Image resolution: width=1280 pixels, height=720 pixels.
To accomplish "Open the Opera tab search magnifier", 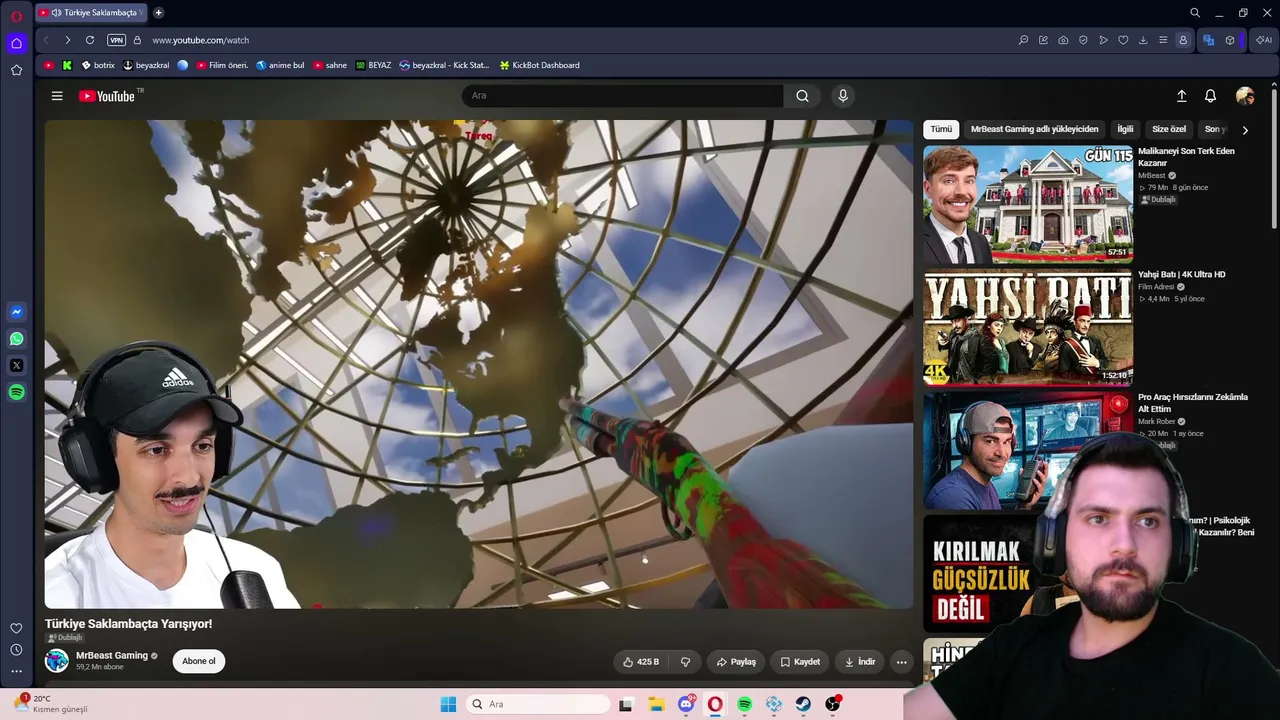I will [x=1195, y=13].
